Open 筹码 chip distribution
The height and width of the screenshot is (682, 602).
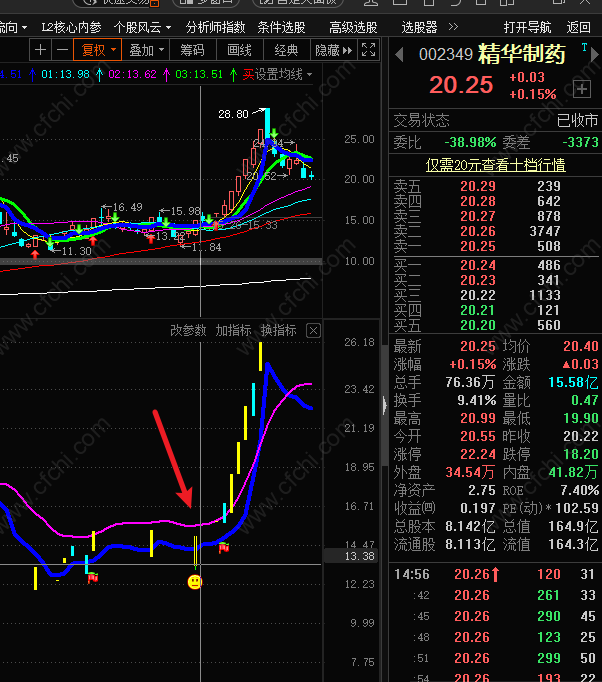tap(192, 50)
